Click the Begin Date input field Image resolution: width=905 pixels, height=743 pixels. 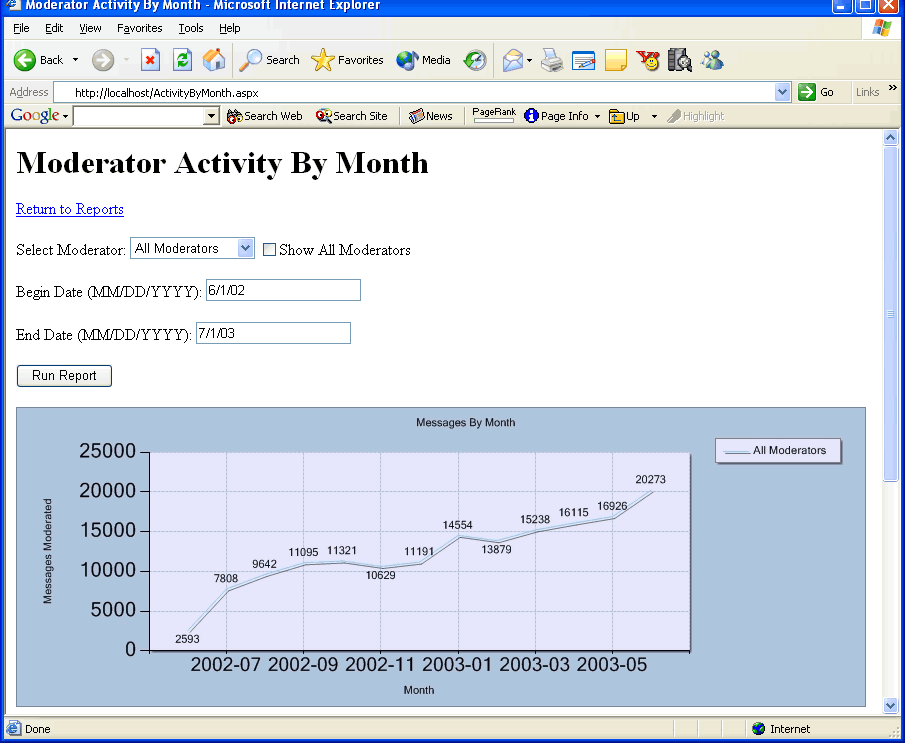[x=283, y=290]
